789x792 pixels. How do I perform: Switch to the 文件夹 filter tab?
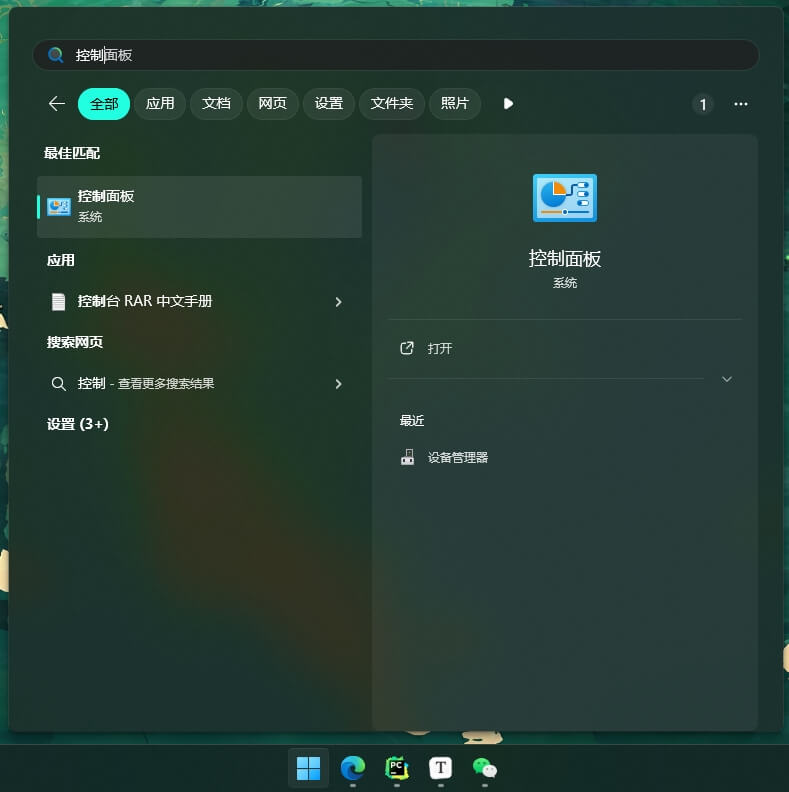coord(391,104)
